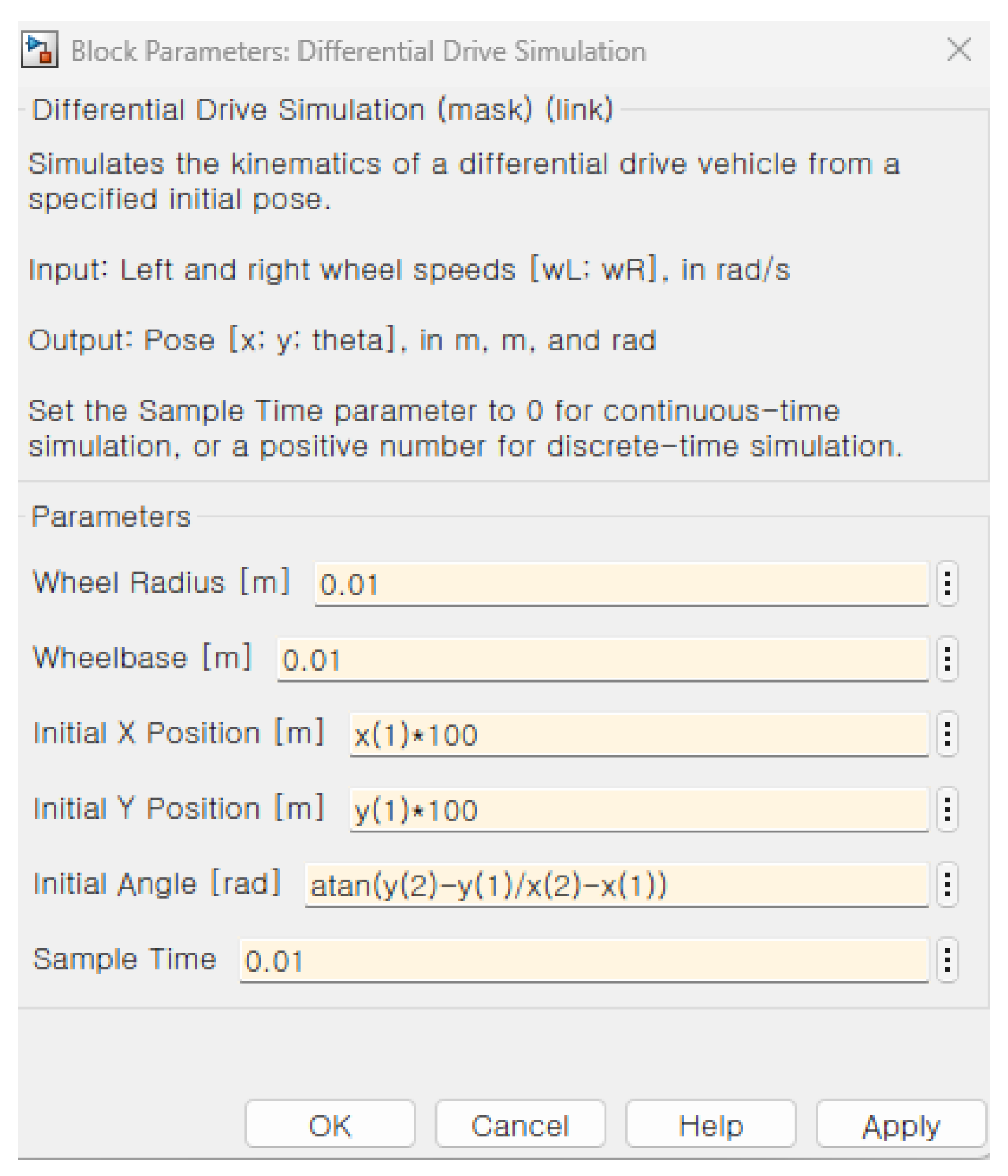Open Help for this block

710,1125
